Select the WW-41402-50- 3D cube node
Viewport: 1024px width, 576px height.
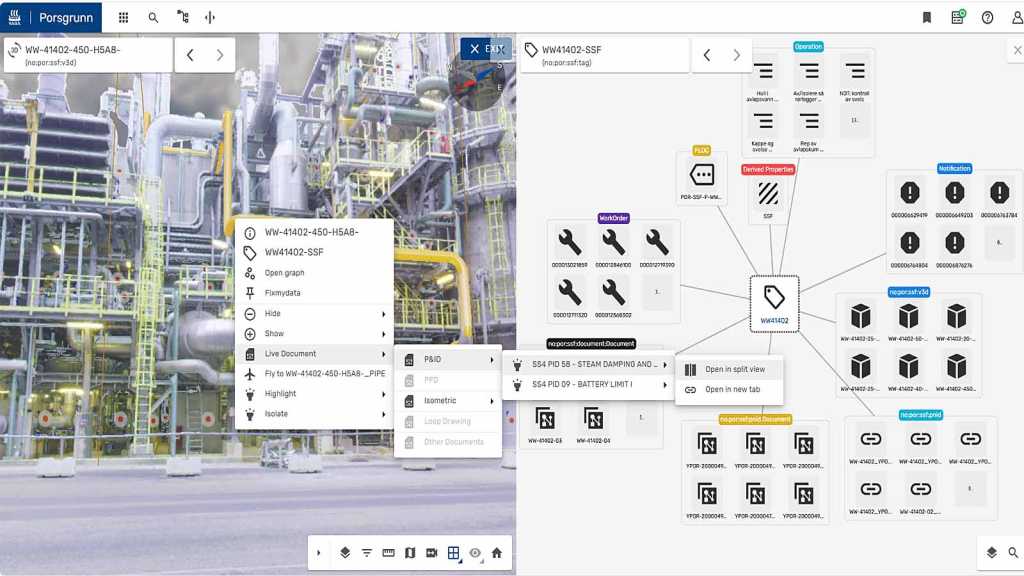pos(908,322)
